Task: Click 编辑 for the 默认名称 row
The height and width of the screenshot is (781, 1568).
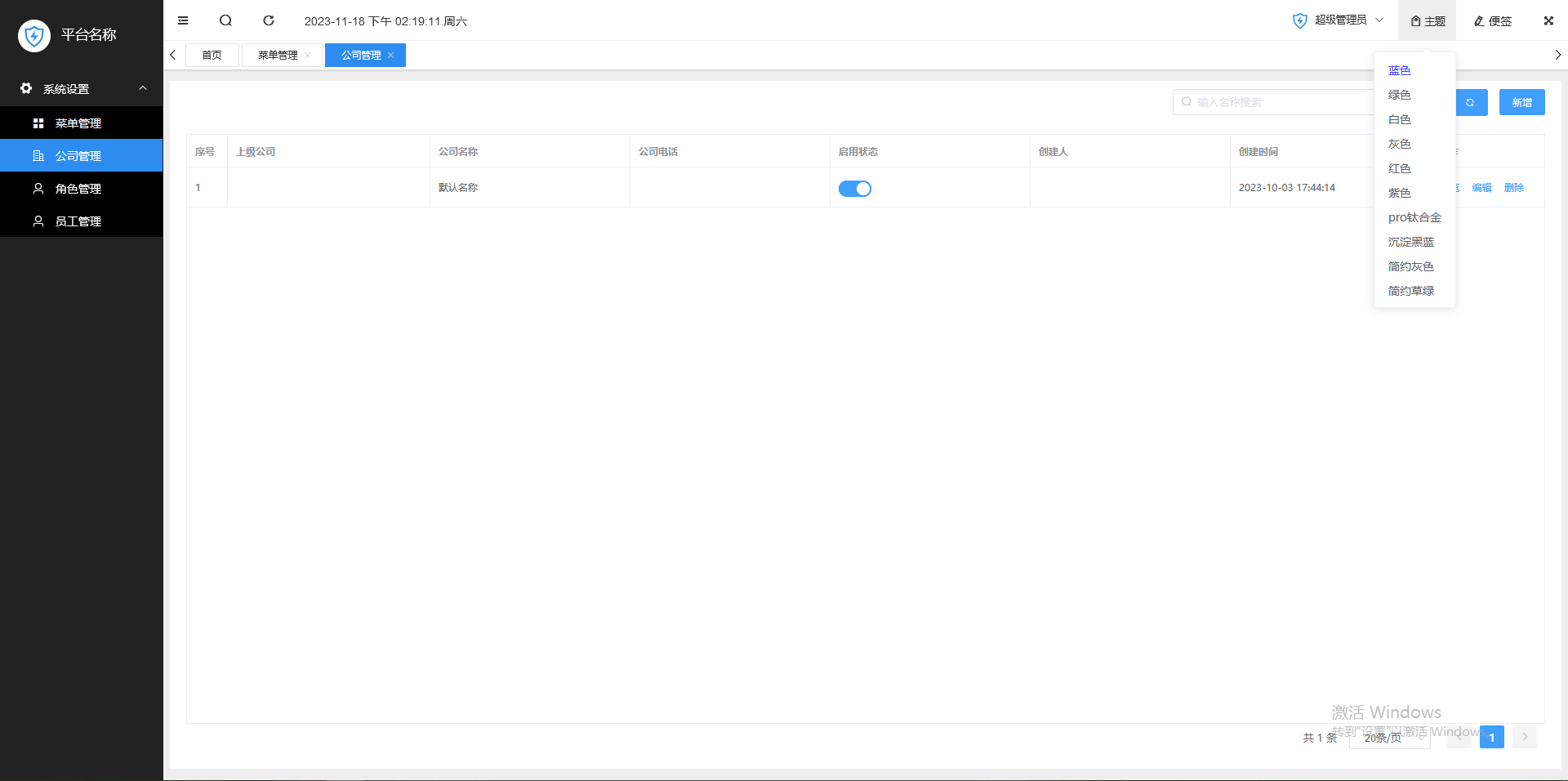Action: click(1481, 188)
